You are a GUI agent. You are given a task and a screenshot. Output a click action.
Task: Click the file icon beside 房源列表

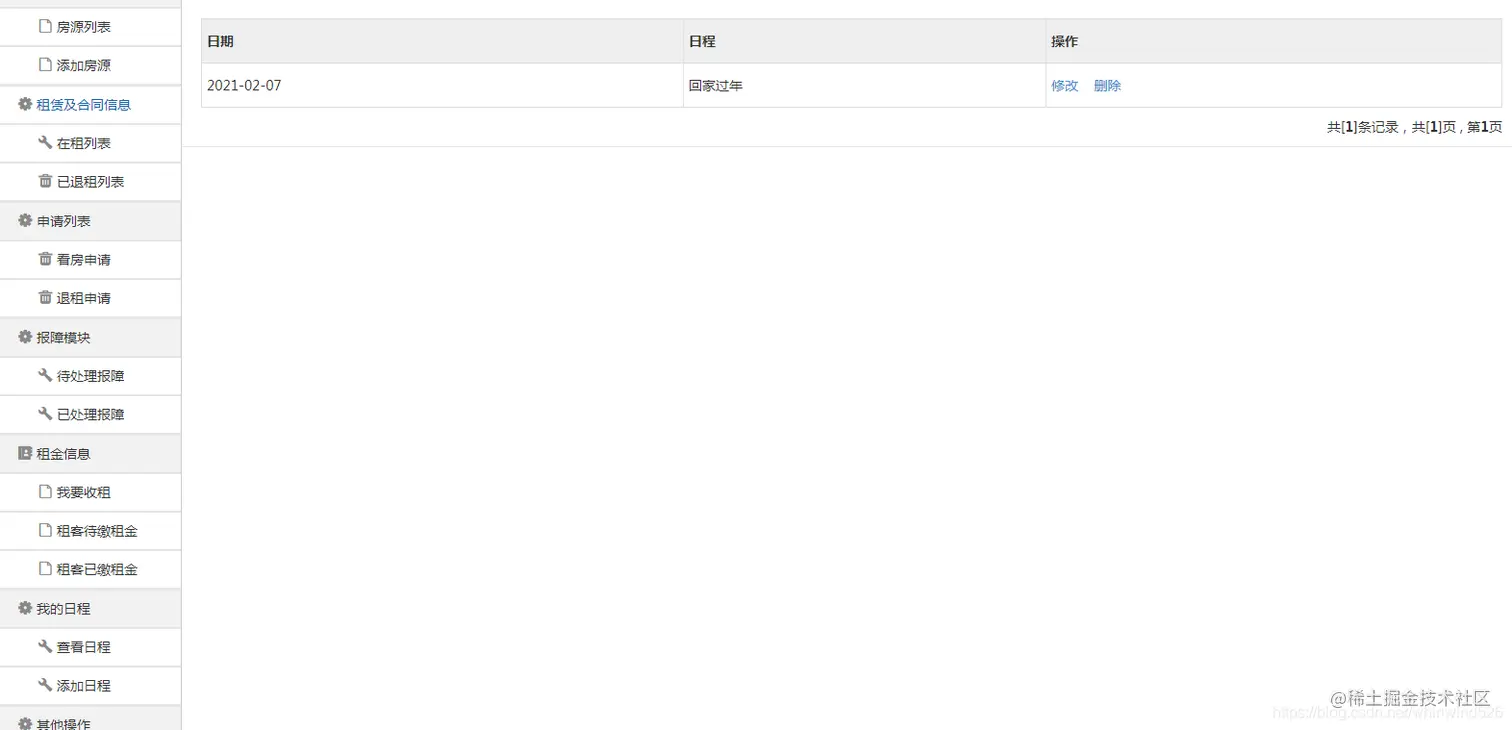(x=44, y=27)
